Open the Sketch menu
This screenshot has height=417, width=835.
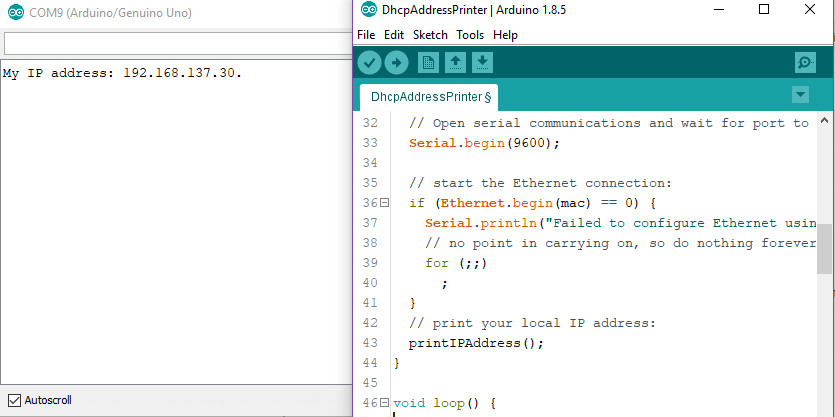click(430, 35)
